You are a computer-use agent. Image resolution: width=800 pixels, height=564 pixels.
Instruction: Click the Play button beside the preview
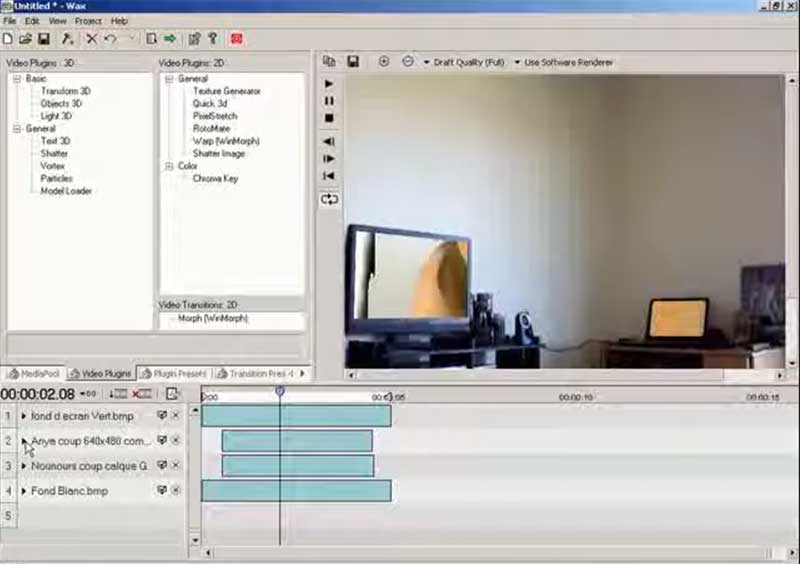(x=329, y=84)
